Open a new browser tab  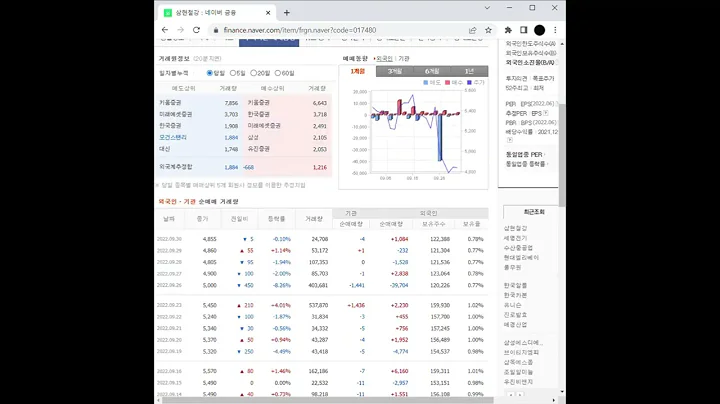[287, 13]
